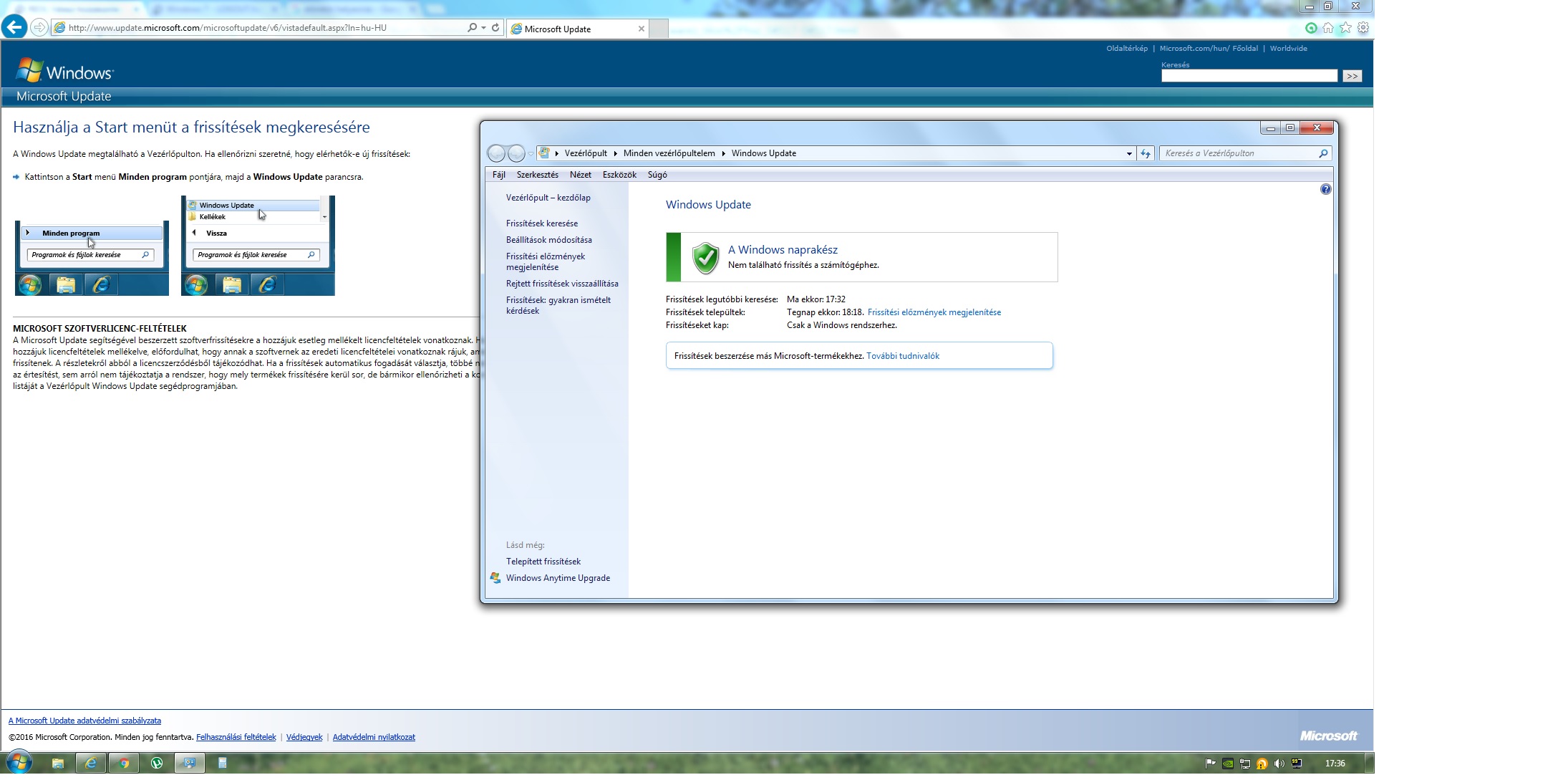Click refresh button in Control Panel address bar
Screen dimensions: 1568x780
(1146, 153)
